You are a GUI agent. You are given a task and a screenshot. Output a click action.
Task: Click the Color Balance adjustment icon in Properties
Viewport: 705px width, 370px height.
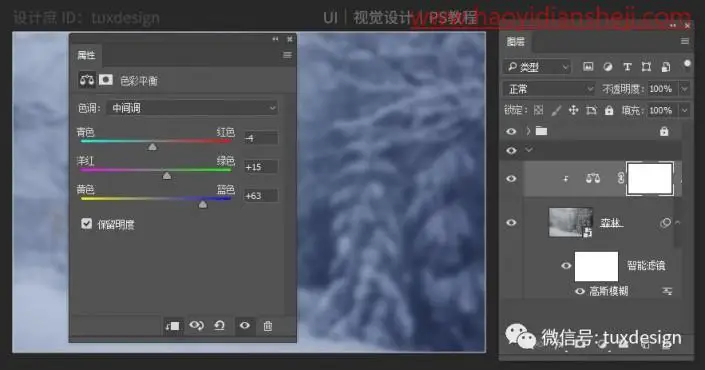tap(87, 80)
